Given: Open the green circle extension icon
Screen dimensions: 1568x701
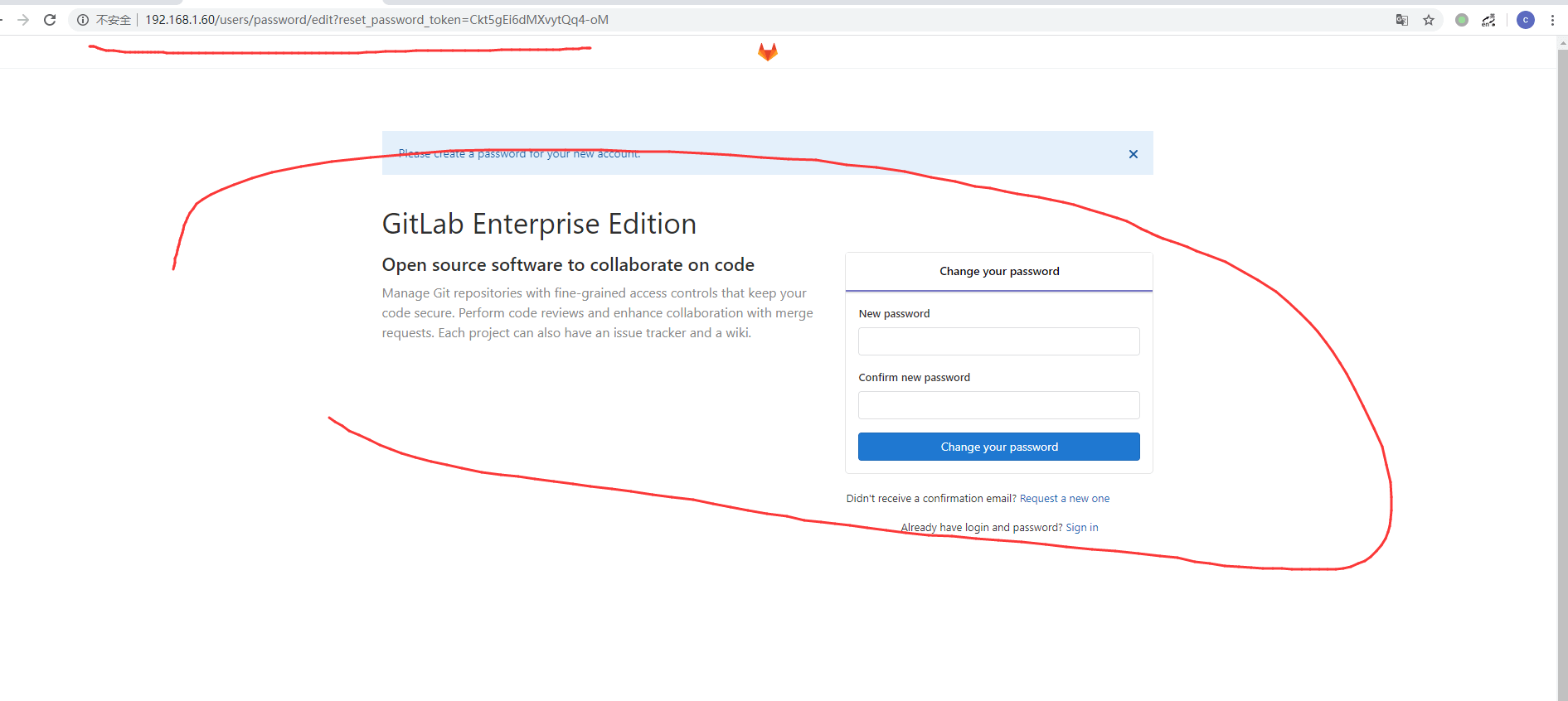Looking at the screenshot, I should click(x=1462, y=20).
